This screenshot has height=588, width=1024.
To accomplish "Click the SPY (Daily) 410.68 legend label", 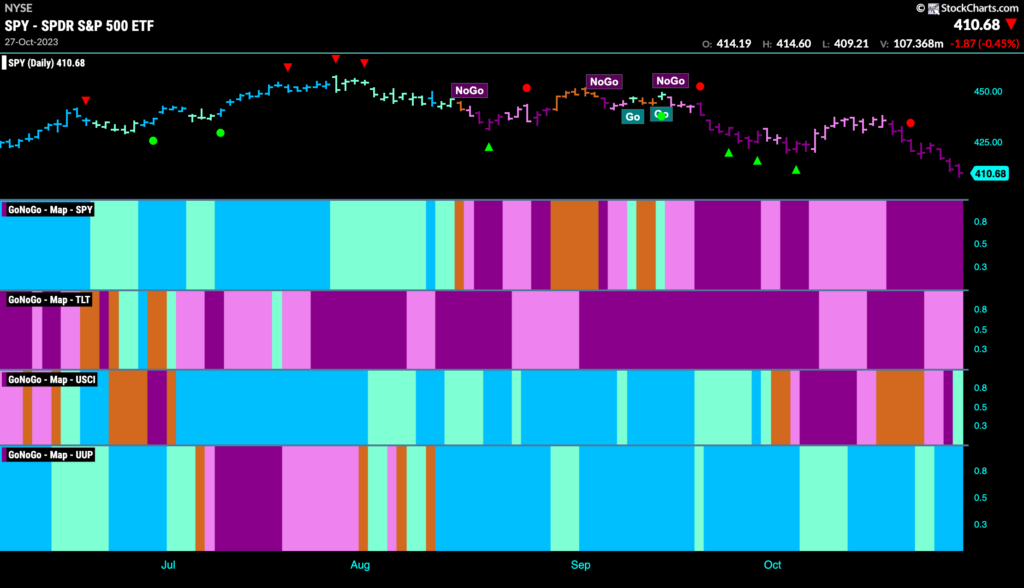I will (46, 63).
